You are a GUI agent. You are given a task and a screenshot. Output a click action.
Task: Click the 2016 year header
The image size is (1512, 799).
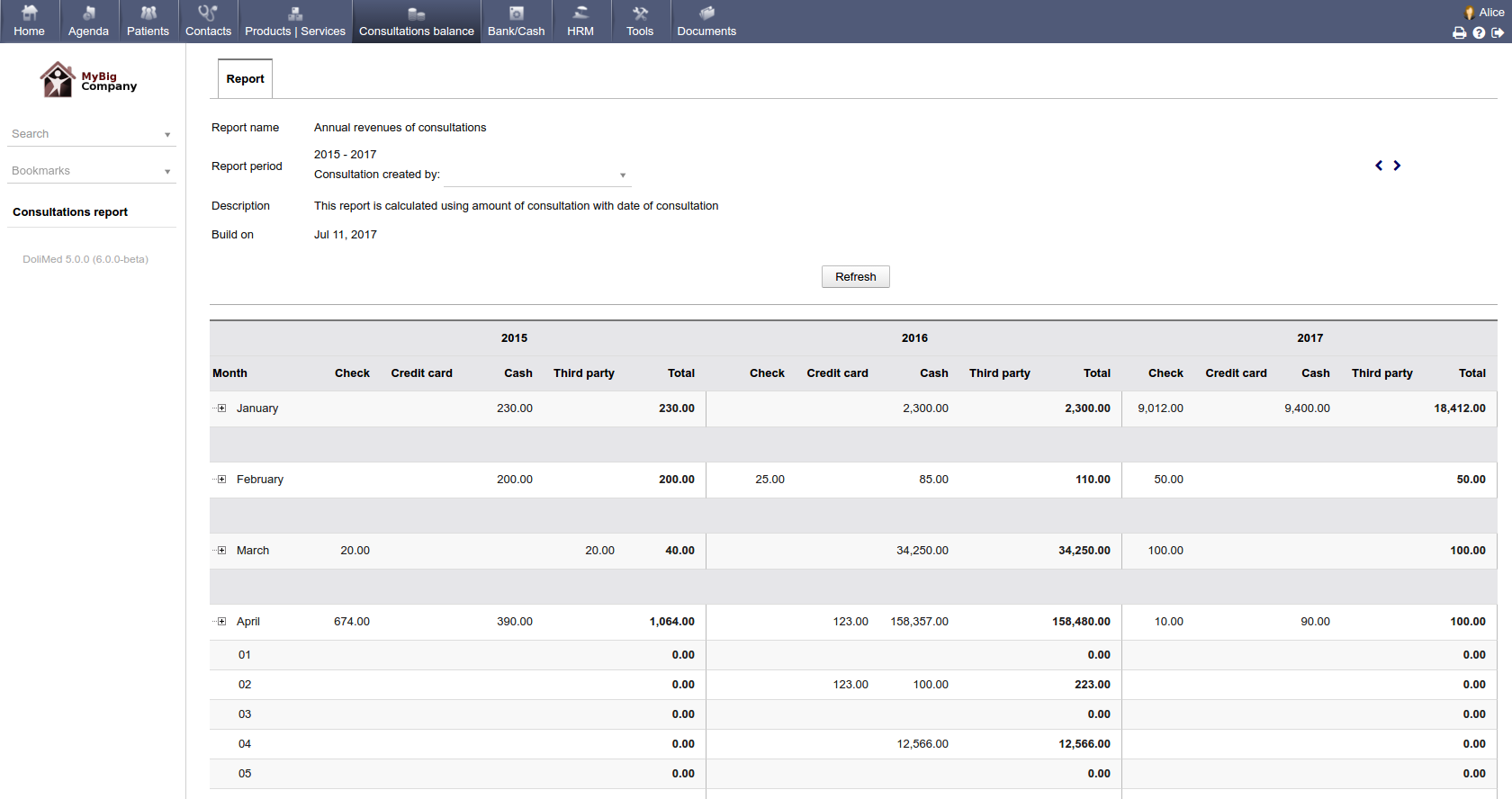[914, 338]
